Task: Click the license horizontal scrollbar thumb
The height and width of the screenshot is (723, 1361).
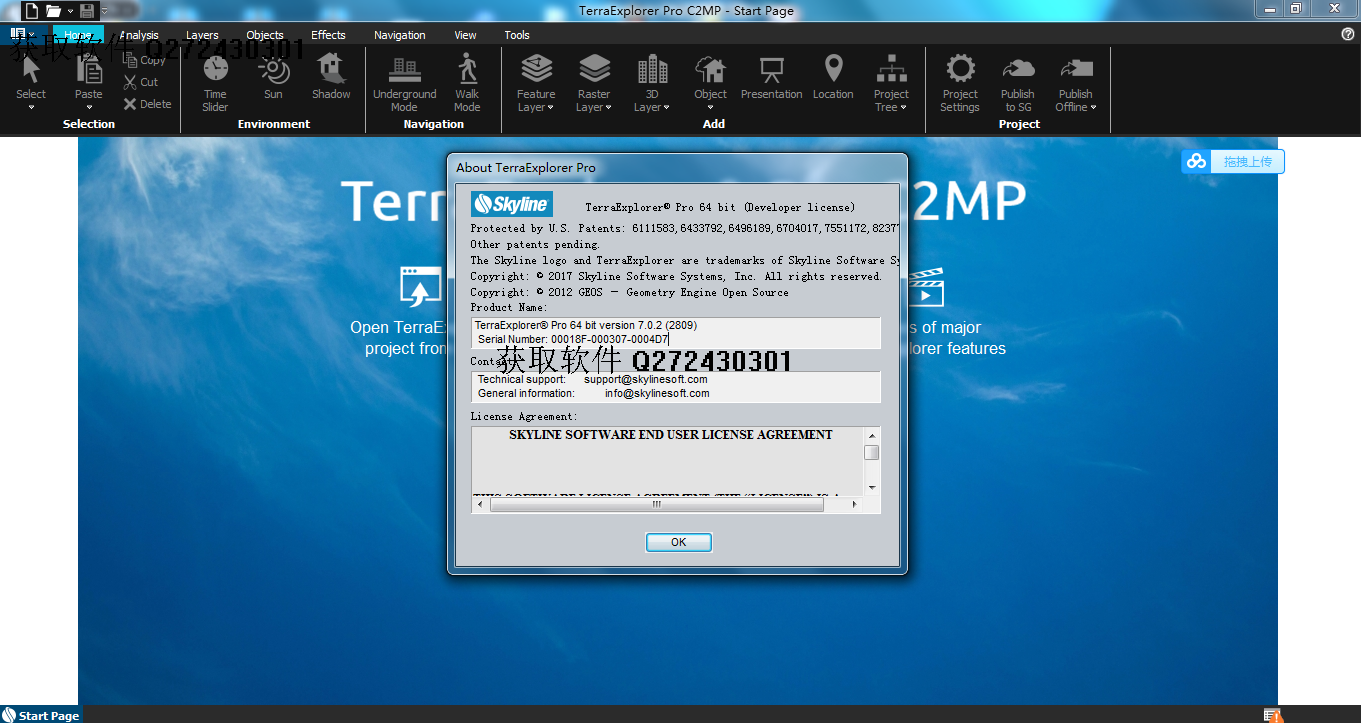Action: pos(657,504)
